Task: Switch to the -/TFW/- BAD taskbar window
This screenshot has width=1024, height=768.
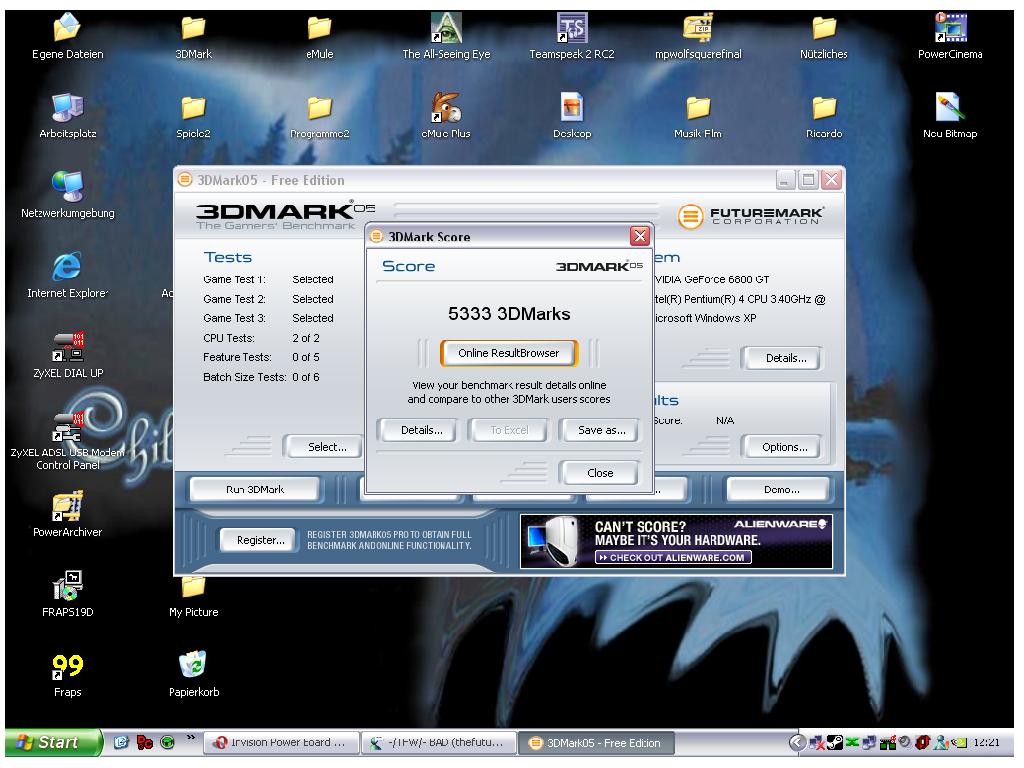Action: tap(440, 743)
